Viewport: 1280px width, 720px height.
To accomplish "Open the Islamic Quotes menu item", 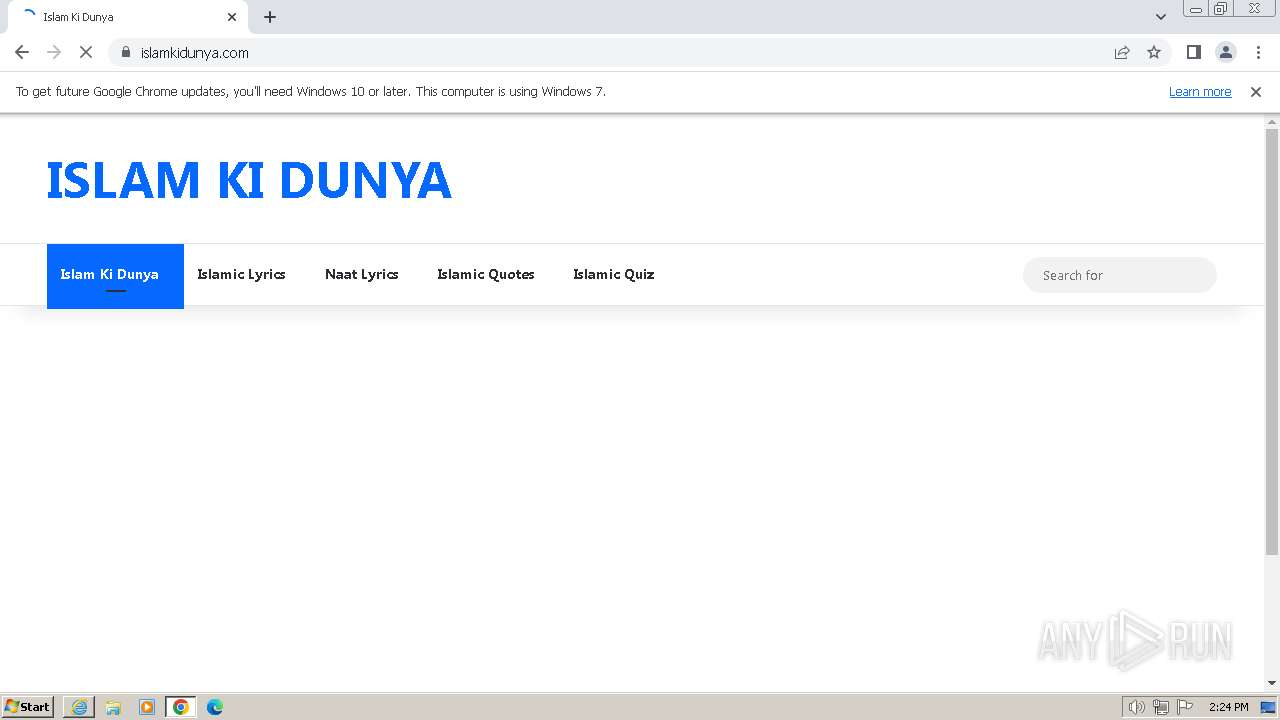I will (485, 274).
